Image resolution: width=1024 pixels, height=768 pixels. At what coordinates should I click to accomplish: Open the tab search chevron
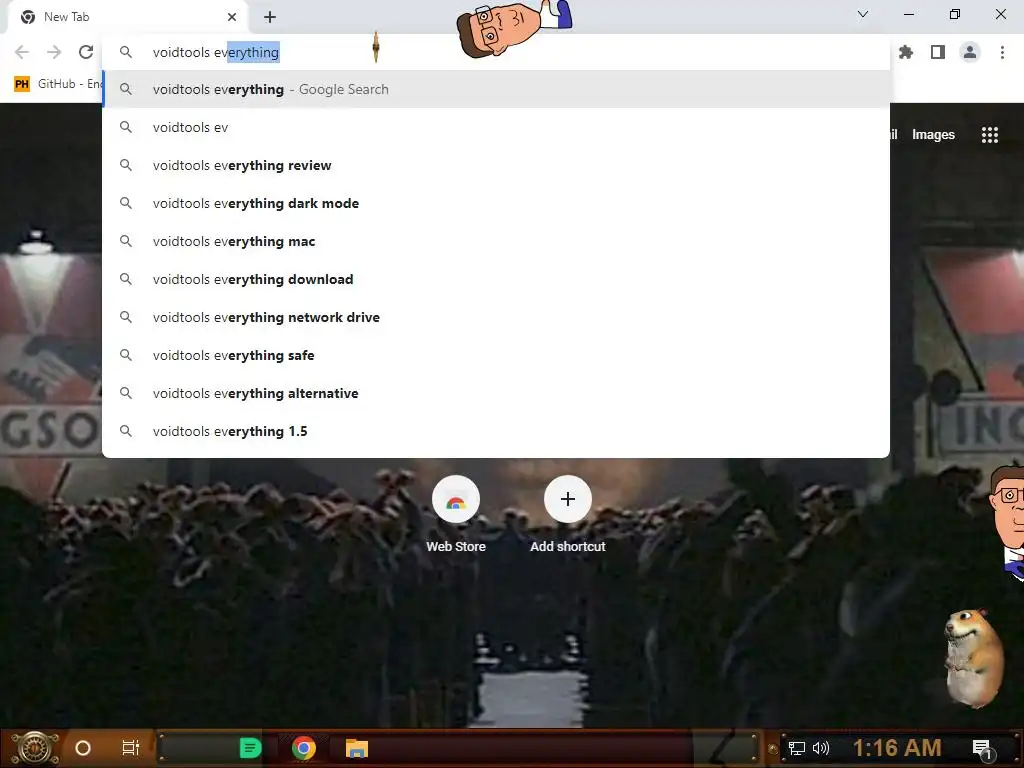click(x=863, y=14)
